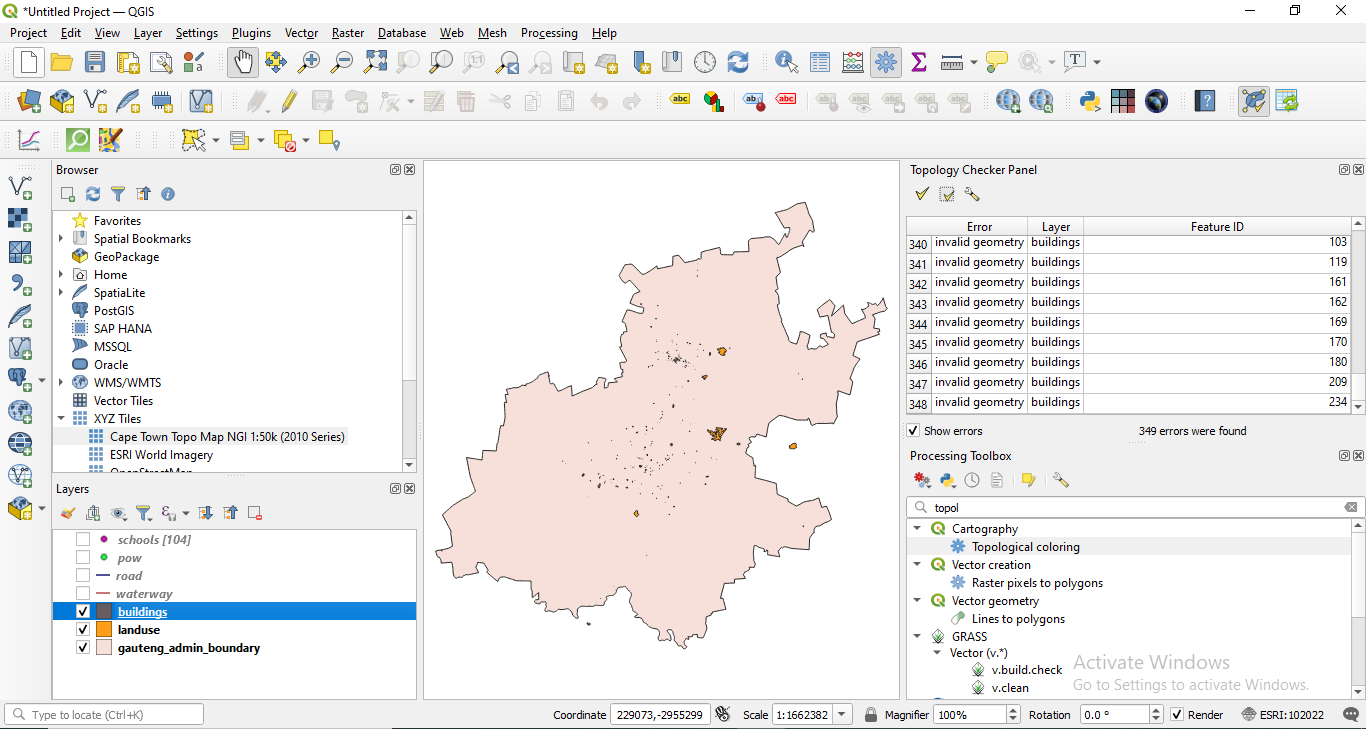Open layer styling brush icon in Layers
The height and width of the screenshot is (729, 1366).
click(x=68, y=513)
